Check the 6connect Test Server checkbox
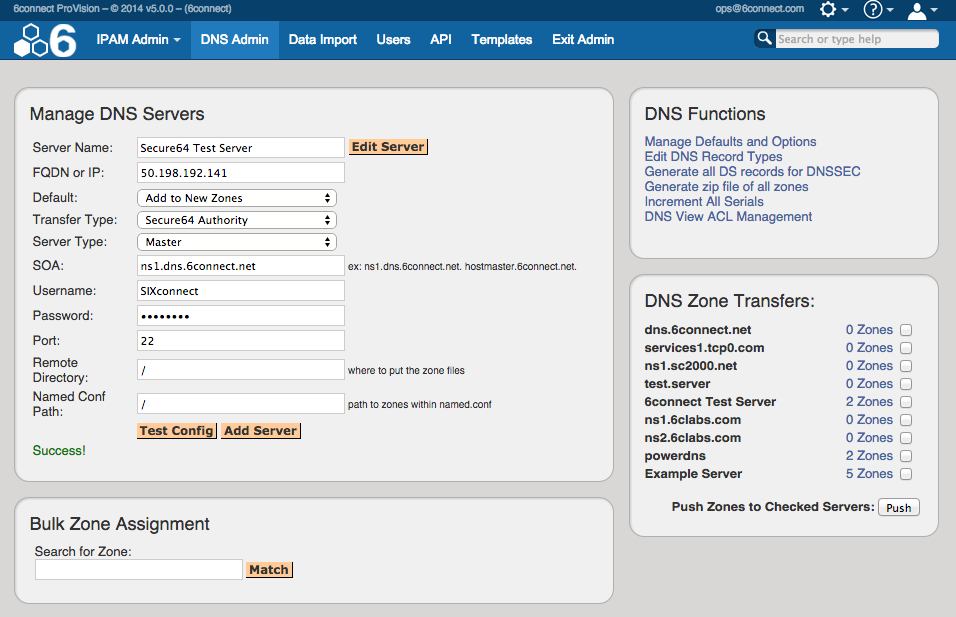This screenshot has height=617, width=956. 906,402
